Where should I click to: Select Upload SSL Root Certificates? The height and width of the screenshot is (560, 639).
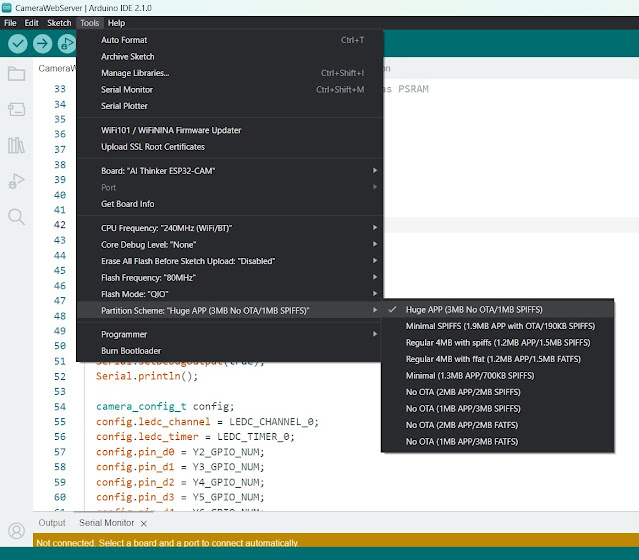click(230, 147)
